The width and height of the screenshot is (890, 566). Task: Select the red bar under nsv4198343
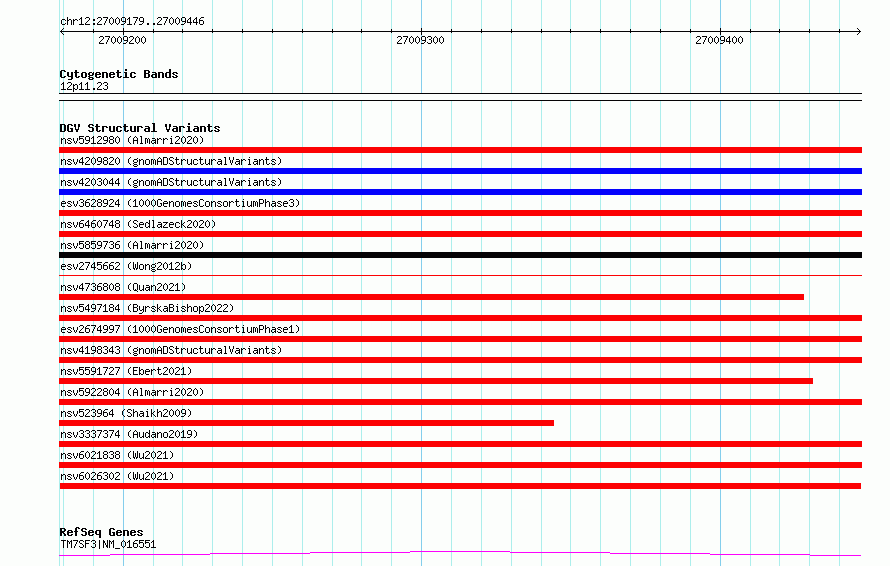[460, 360]
